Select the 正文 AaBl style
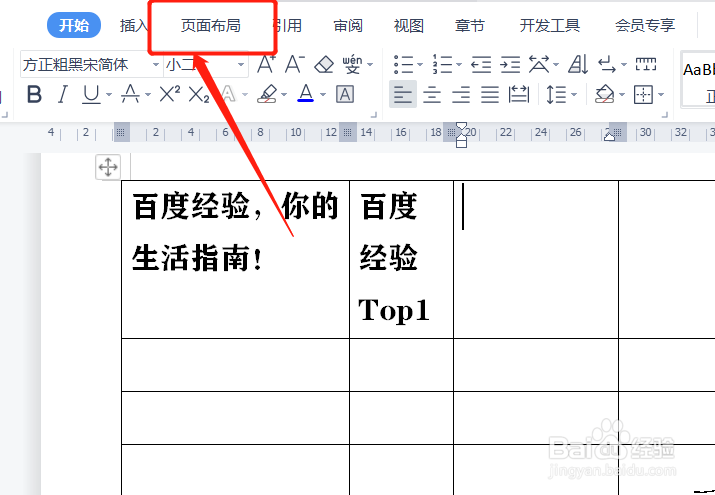Image resolution: width=715 pixels, height=495 pixels. 698,80
